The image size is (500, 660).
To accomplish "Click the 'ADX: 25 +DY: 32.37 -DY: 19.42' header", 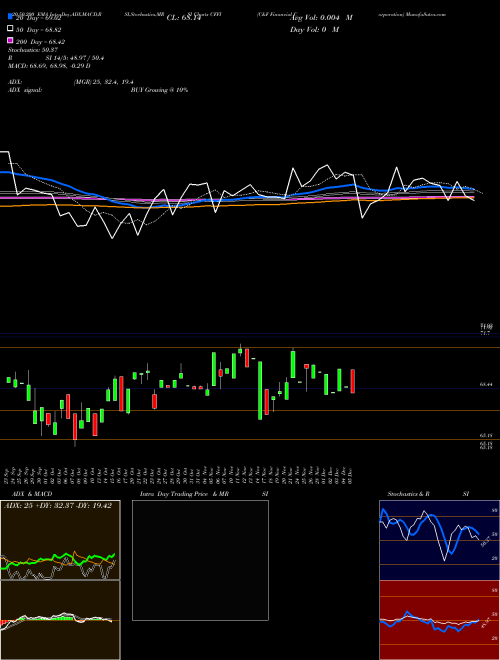I will 58,506.
